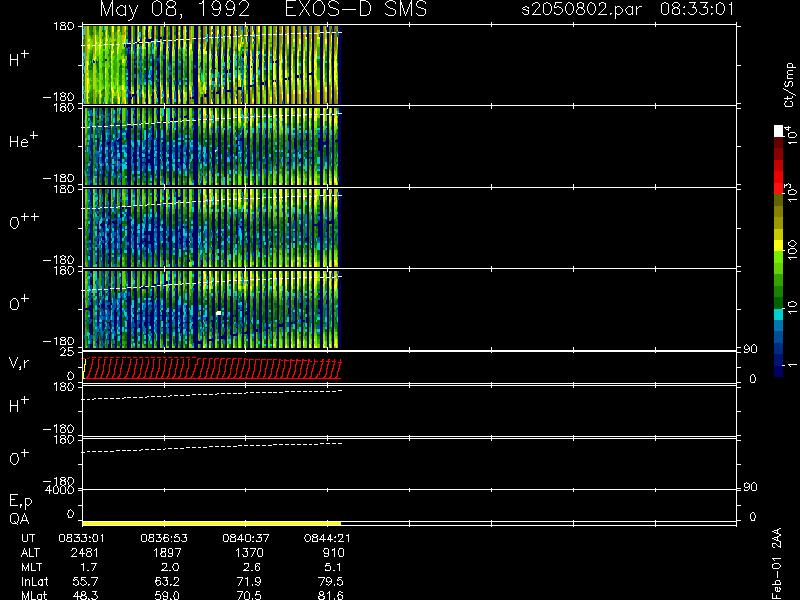The image size is (800, 600).
Task: Click the 'UT' row label
Action: [x=29, y=538]
